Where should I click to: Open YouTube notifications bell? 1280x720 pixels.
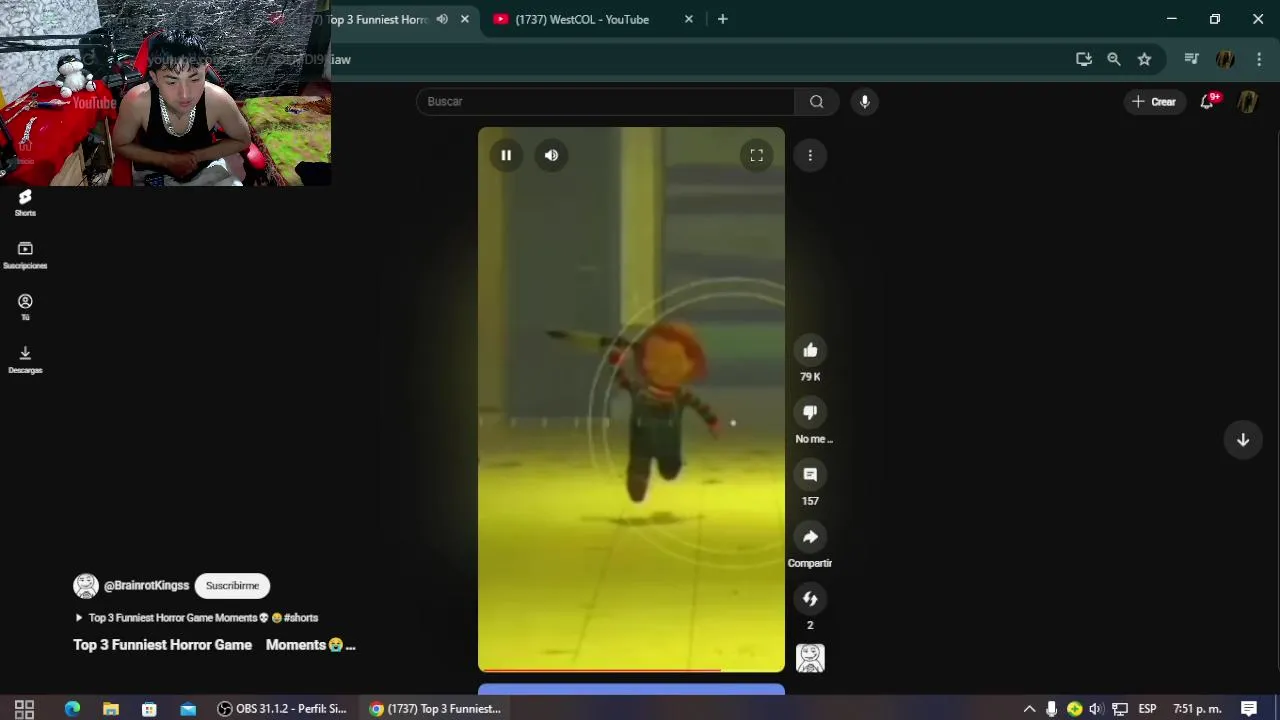[x=1208, y=101]
